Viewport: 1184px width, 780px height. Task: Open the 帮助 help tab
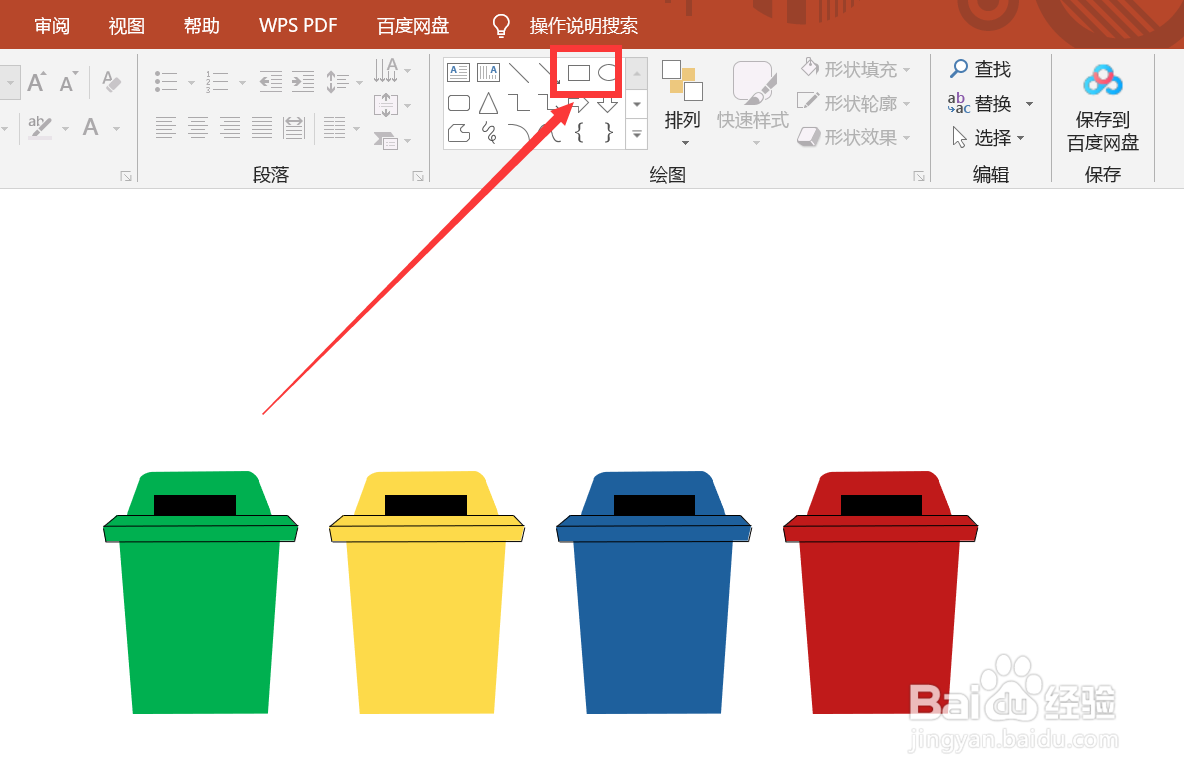pos(202,26)
